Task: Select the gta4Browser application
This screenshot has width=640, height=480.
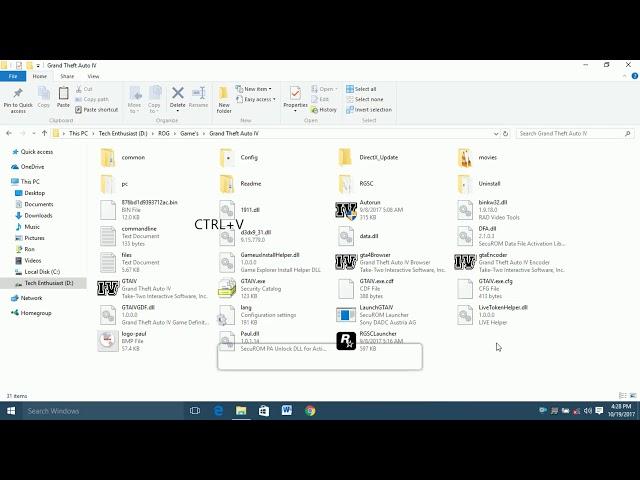Action: (390, 262)
